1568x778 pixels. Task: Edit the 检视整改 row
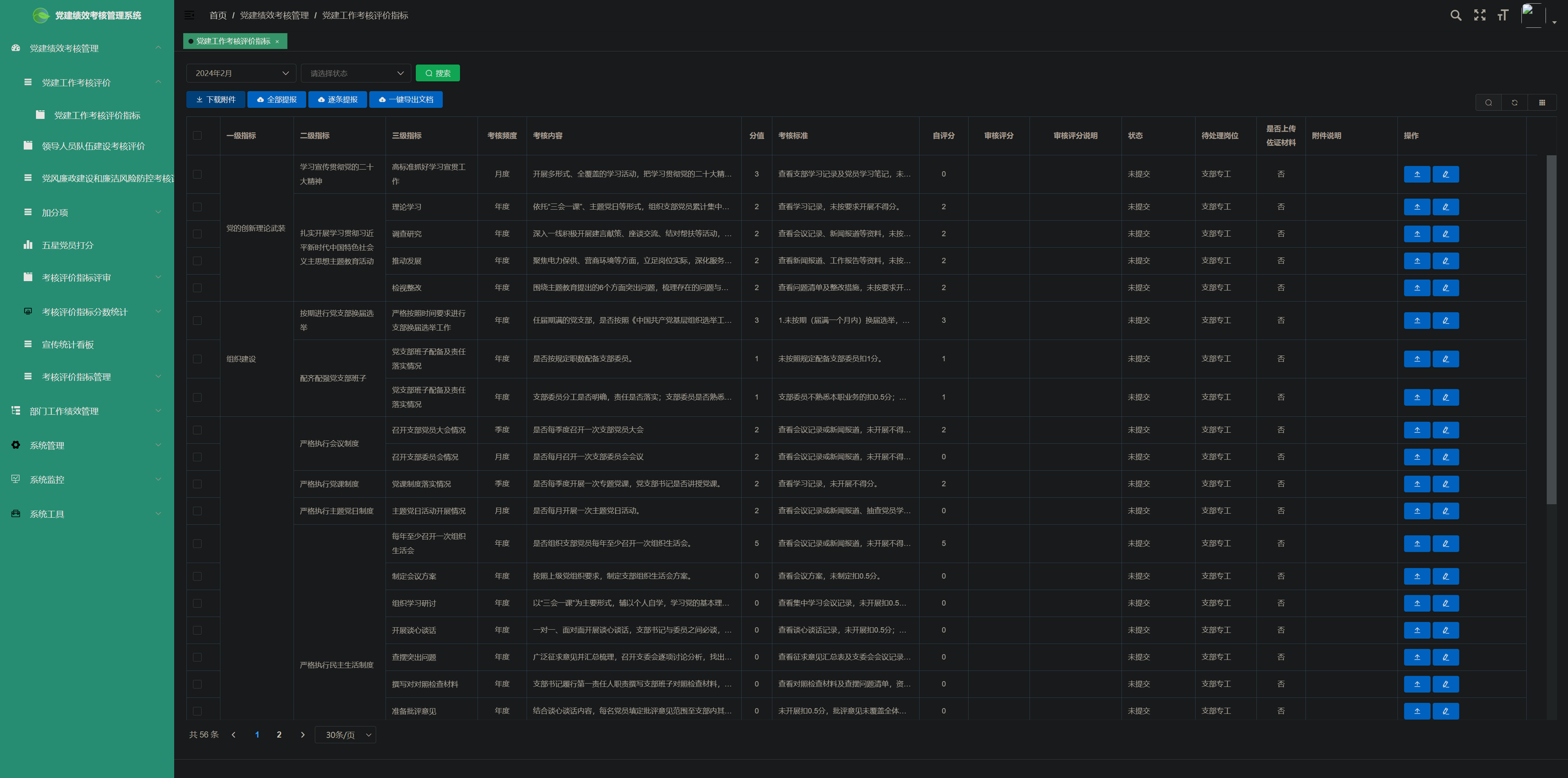pyautogui.click(x=1446, y=288)
